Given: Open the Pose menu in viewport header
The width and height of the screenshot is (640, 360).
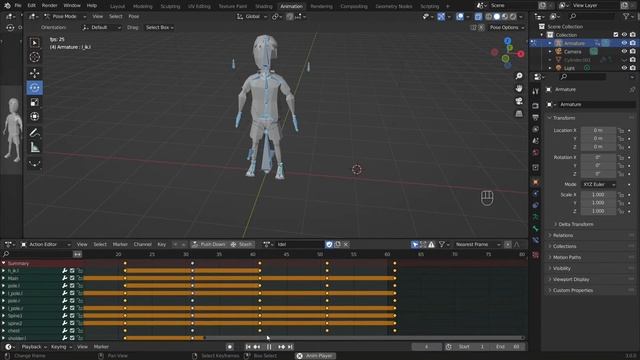Looking at the screenshot, I should coord(134,17).
